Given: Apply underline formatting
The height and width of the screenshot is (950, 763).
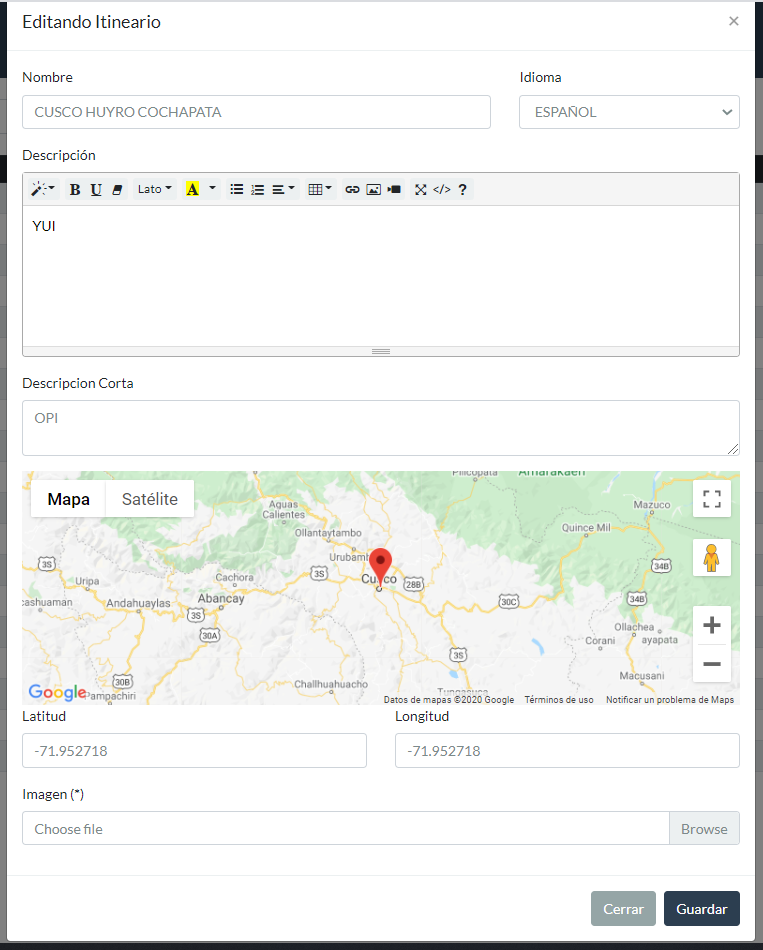Looking at the screenshot, I should click(96, 189).
